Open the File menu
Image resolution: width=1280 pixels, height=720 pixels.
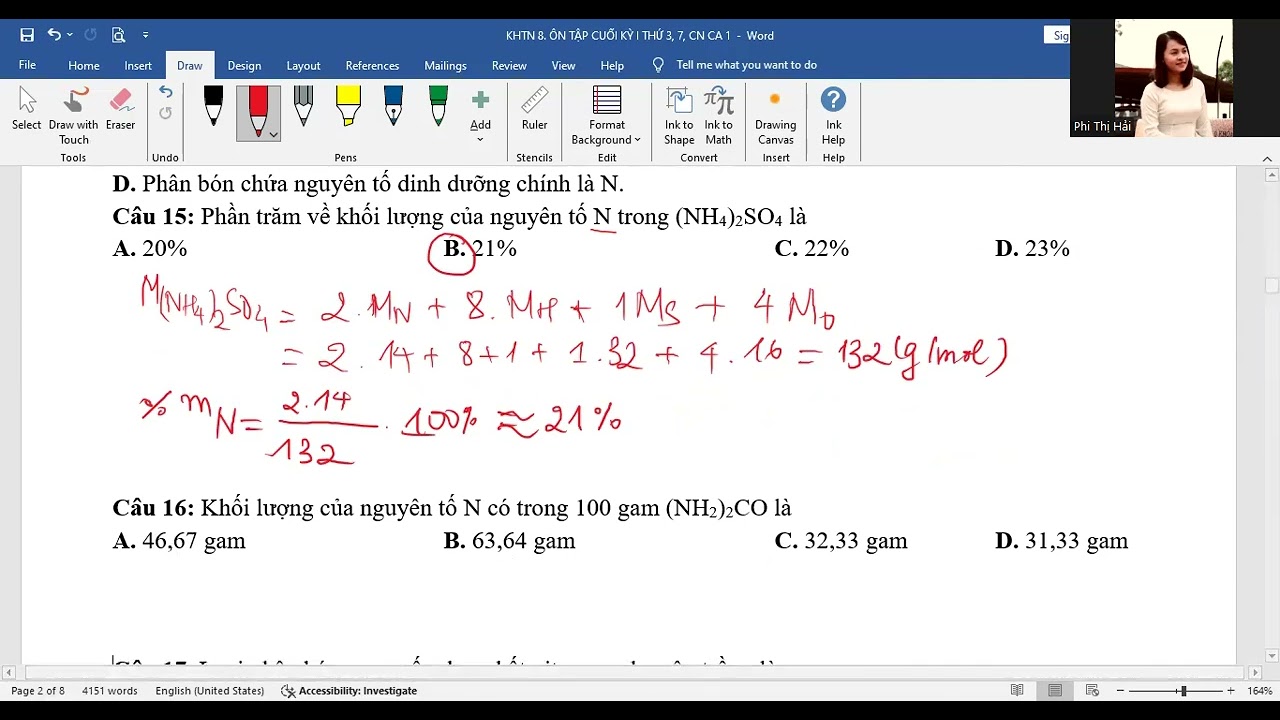tap(27, 65)
